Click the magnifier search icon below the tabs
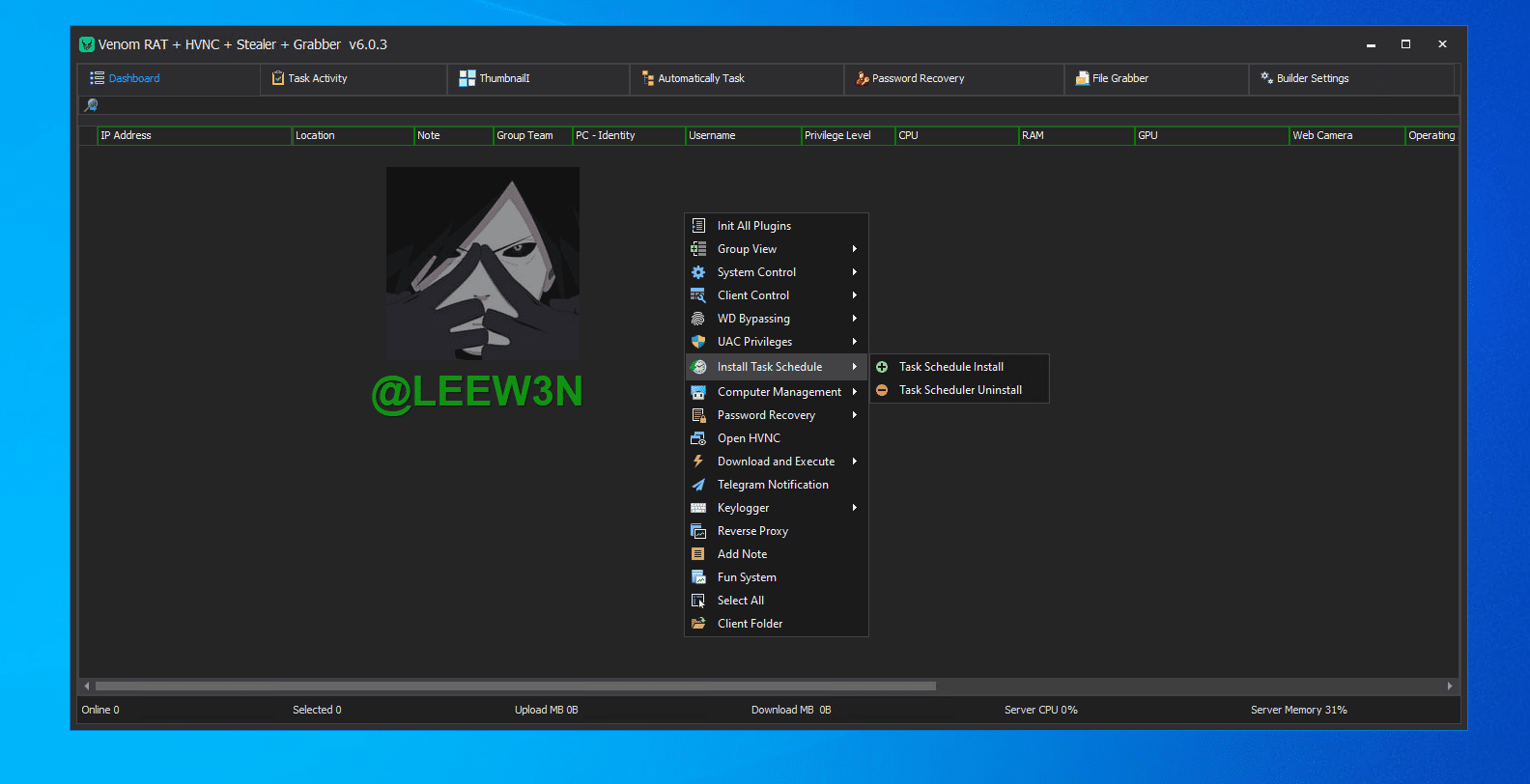The height and width of the screenshot is (784, 1530). point(92,105)
